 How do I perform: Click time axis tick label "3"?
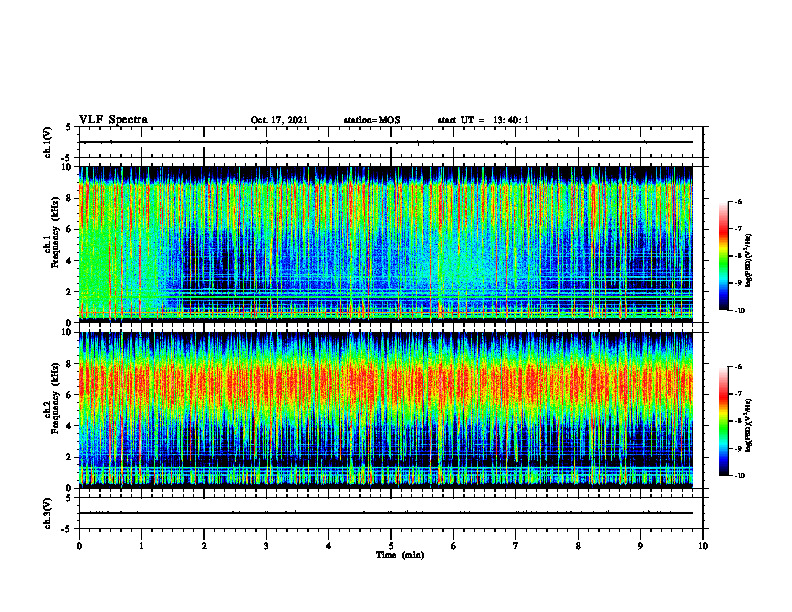click(x=266, y=546)
